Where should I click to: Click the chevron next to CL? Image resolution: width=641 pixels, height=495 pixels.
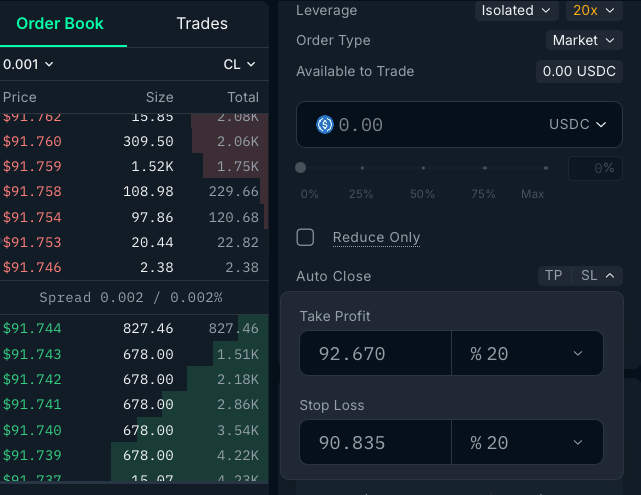pyautogui.click(x=251, y=64)
